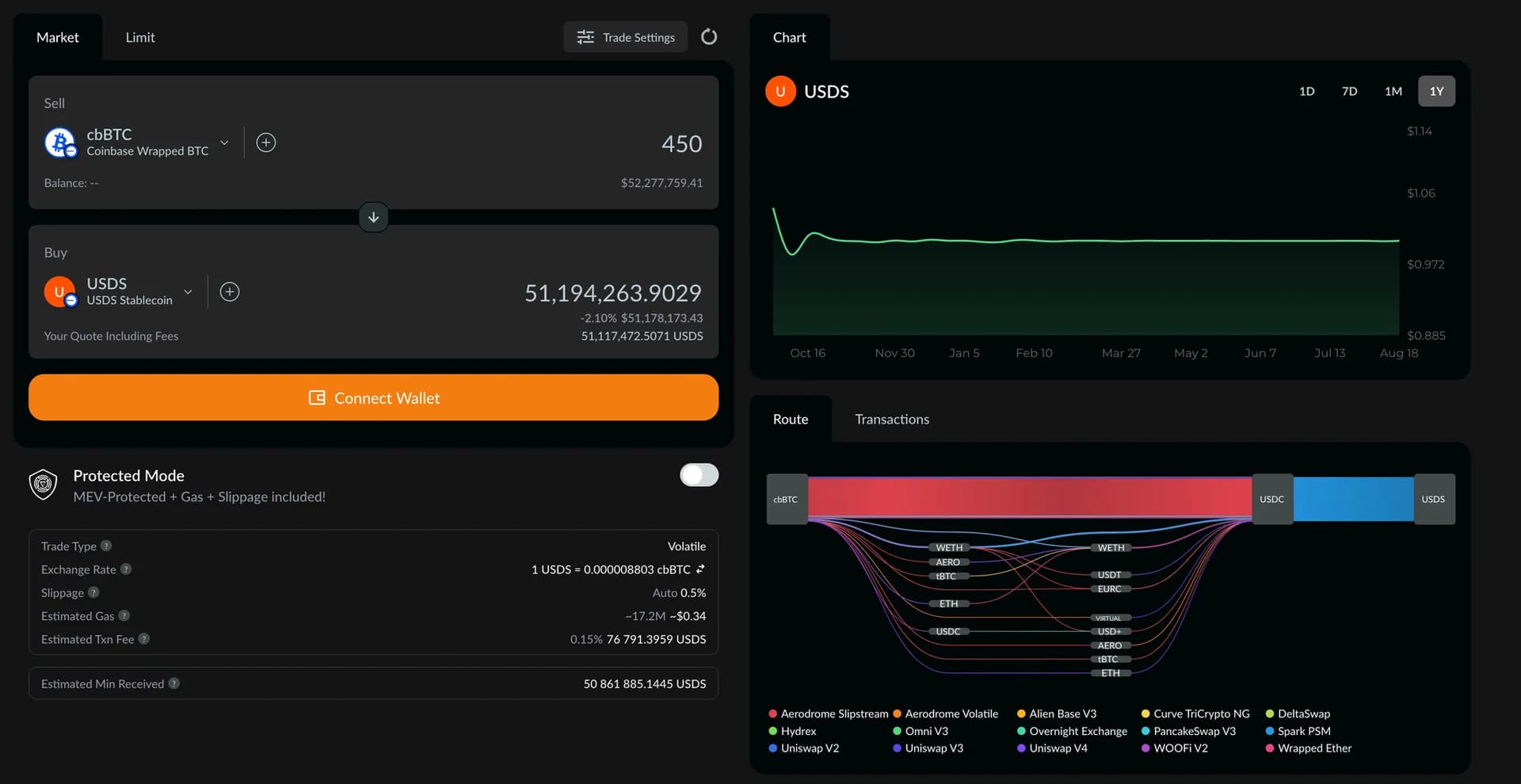Screen dimensions: 1521x784
Task: Click the USD+ node in route diagram
Action: pyautogui.click(x=1109, y=631)
